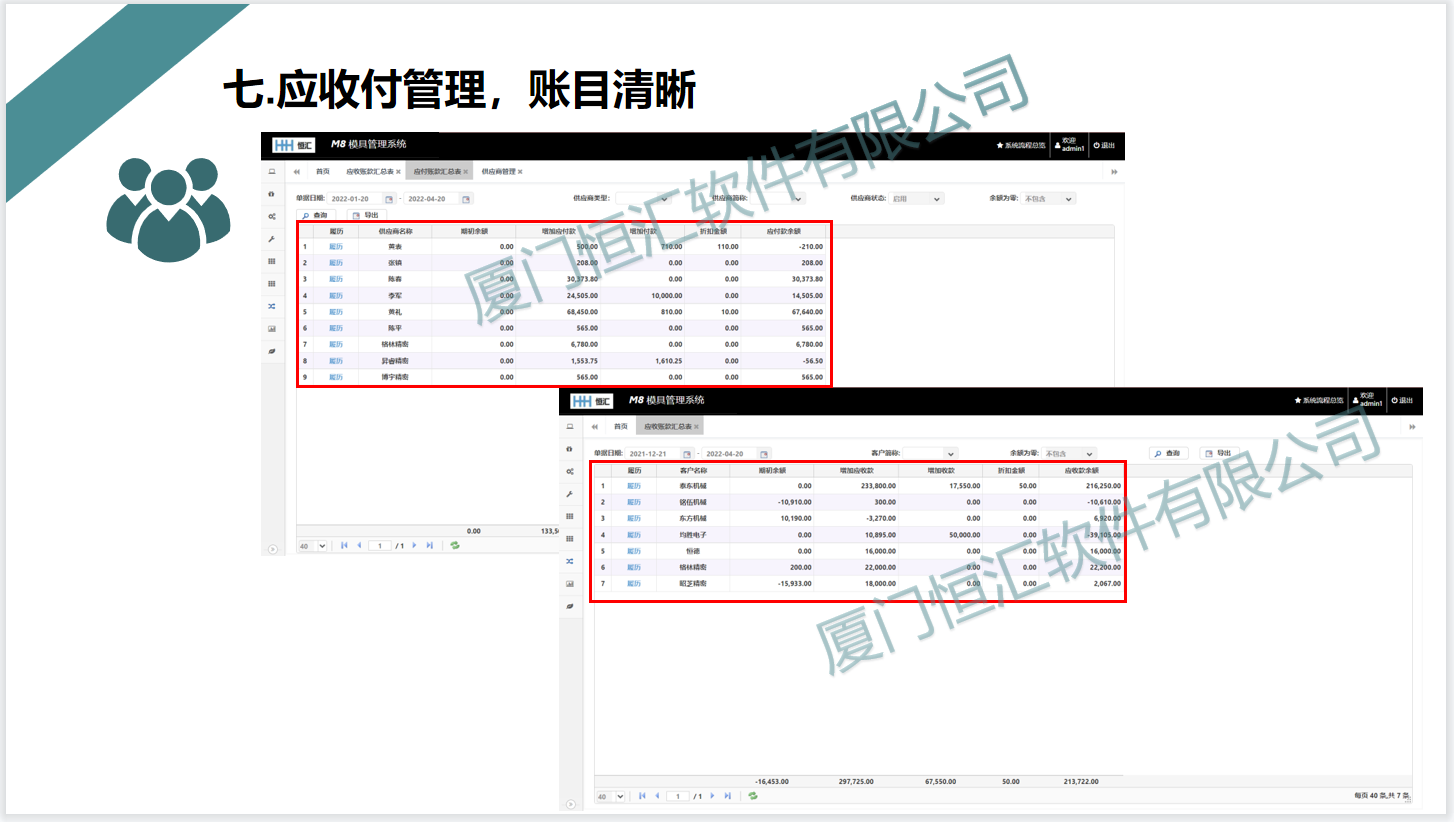Close 供应商管理 tab via its X

pos(520,172)
